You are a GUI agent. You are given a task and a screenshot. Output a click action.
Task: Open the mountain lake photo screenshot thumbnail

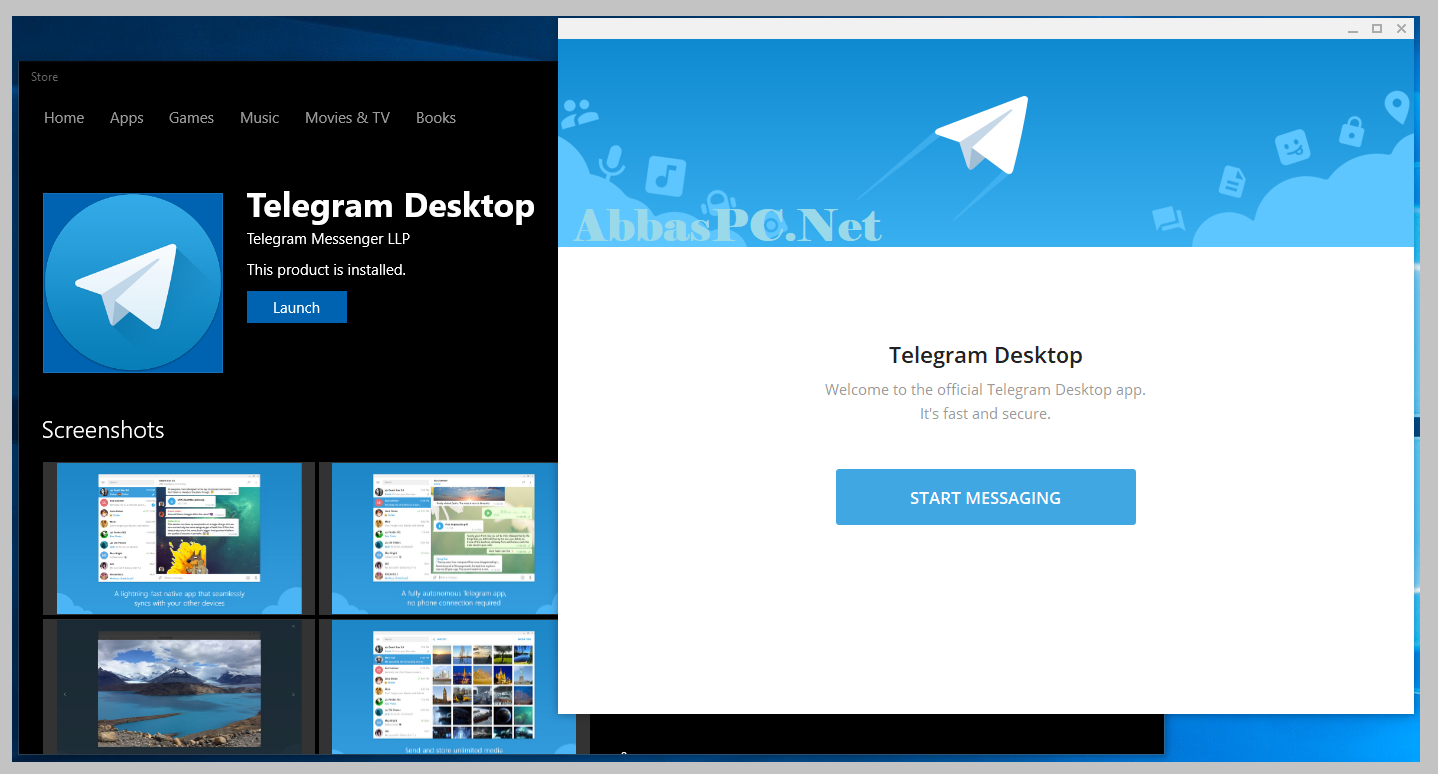tap(179, 686)
